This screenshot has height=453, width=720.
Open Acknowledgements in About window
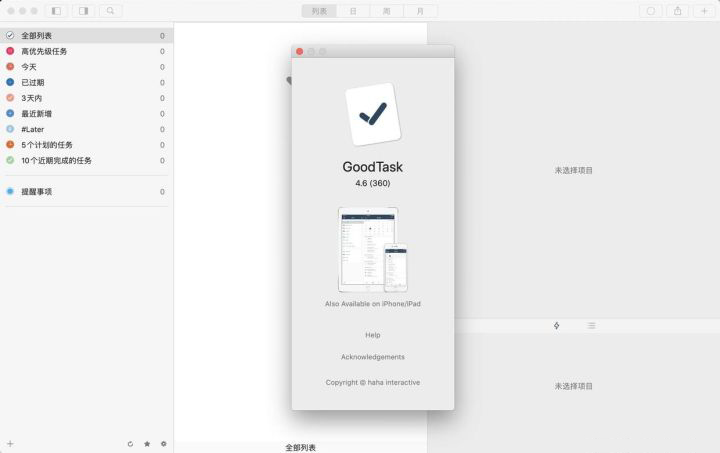(x=373, y=357)
